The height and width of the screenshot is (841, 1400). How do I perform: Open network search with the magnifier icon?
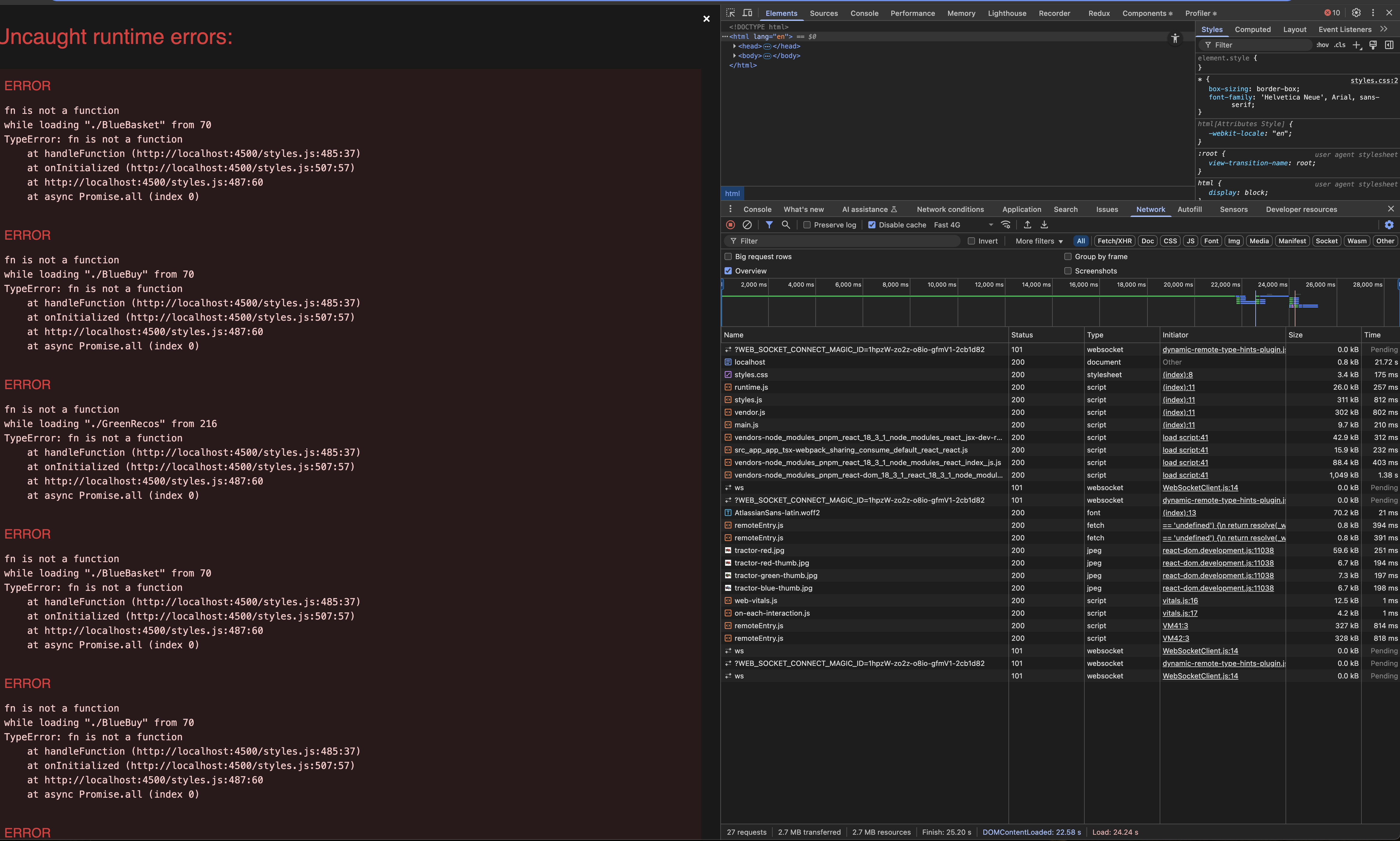click(786, 225)
